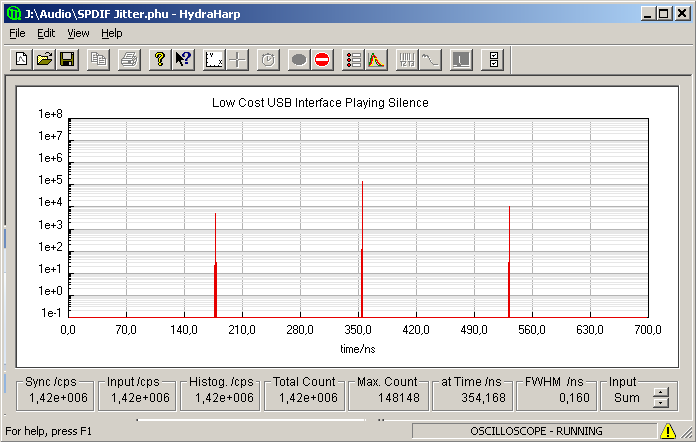Click the warning triangle in status bar
The image size is (696, 442).
(668, 431)
